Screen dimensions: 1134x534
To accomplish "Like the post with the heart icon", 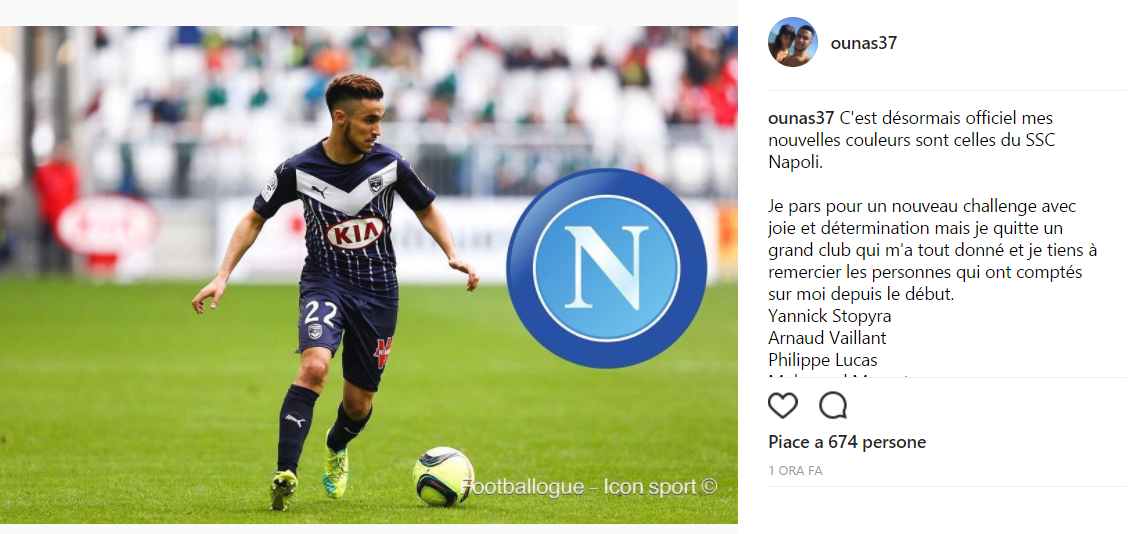I will click(783, 406).
